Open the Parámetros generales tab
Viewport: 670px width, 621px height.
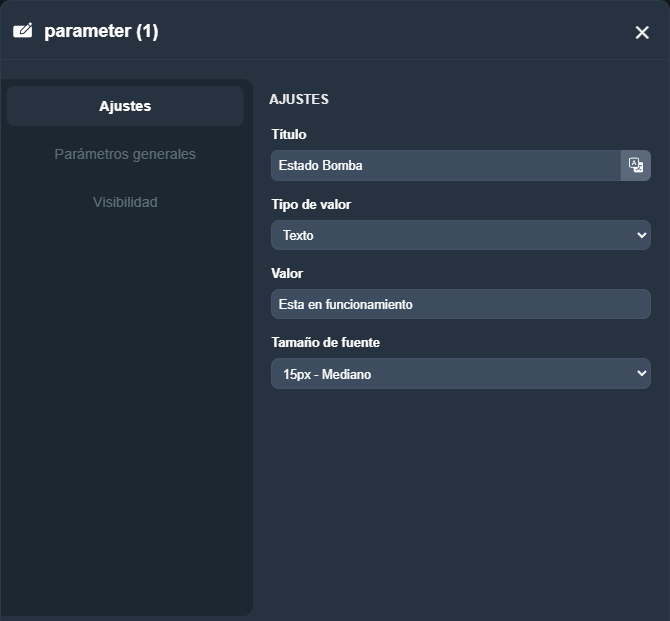pos(125,154)
